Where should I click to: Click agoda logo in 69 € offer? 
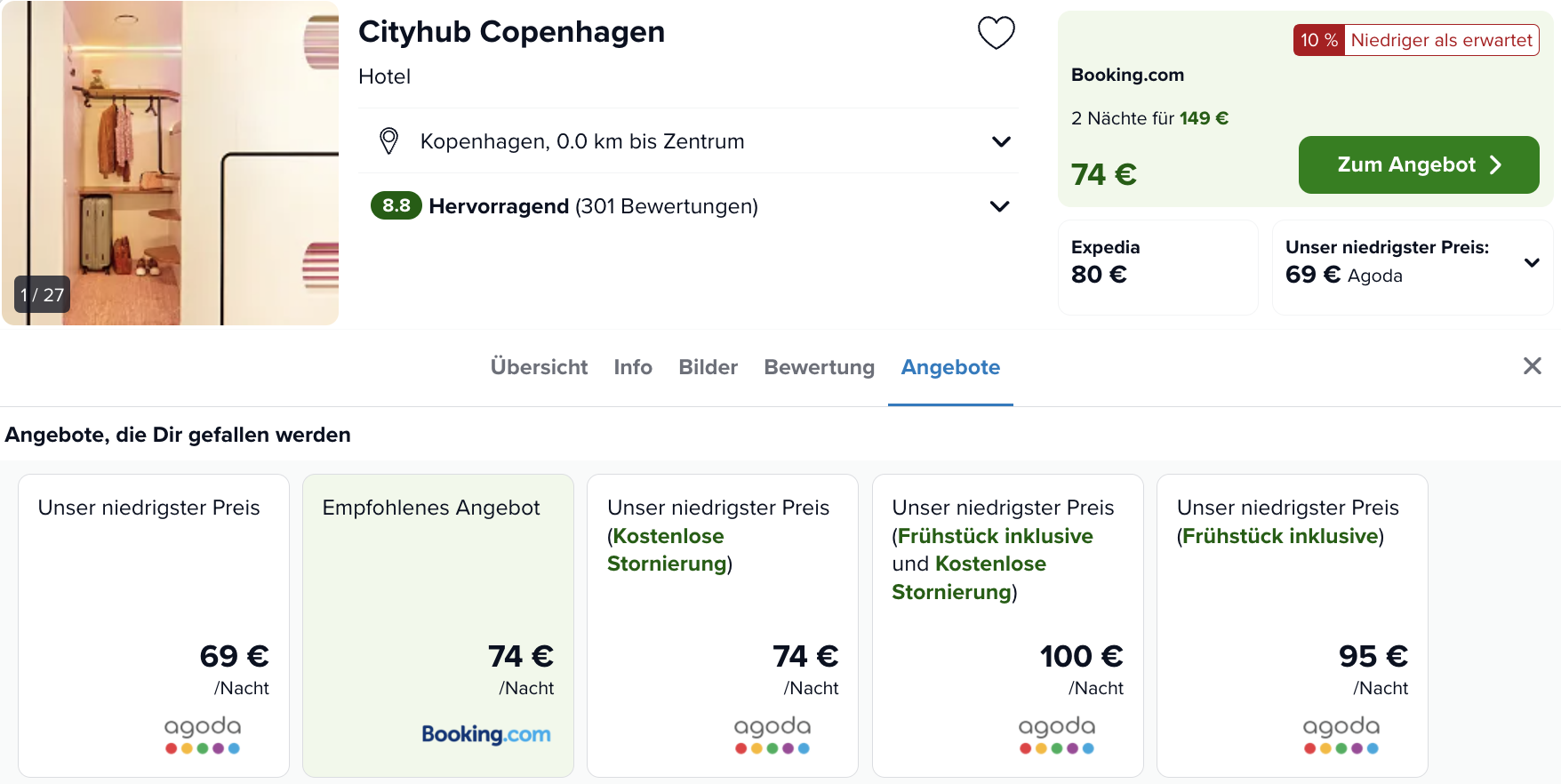[203, 734]
